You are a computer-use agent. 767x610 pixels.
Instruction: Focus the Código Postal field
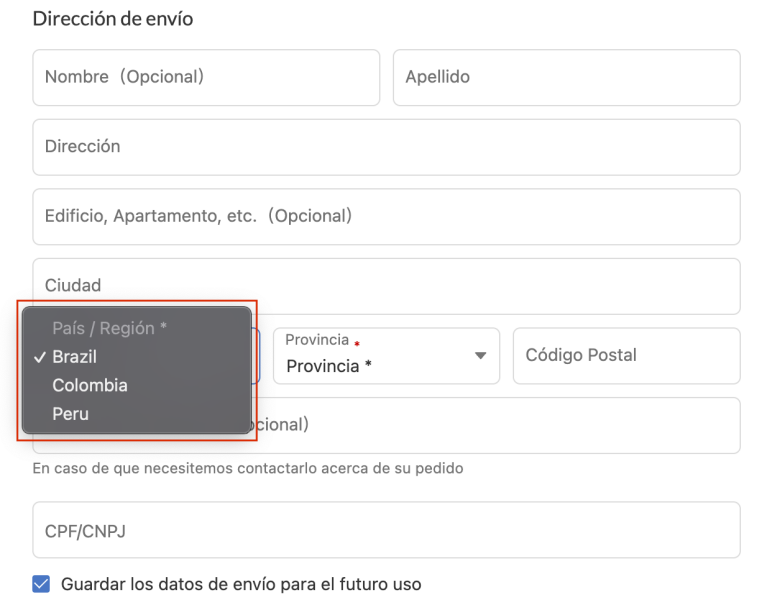click(x=626, y=356)
